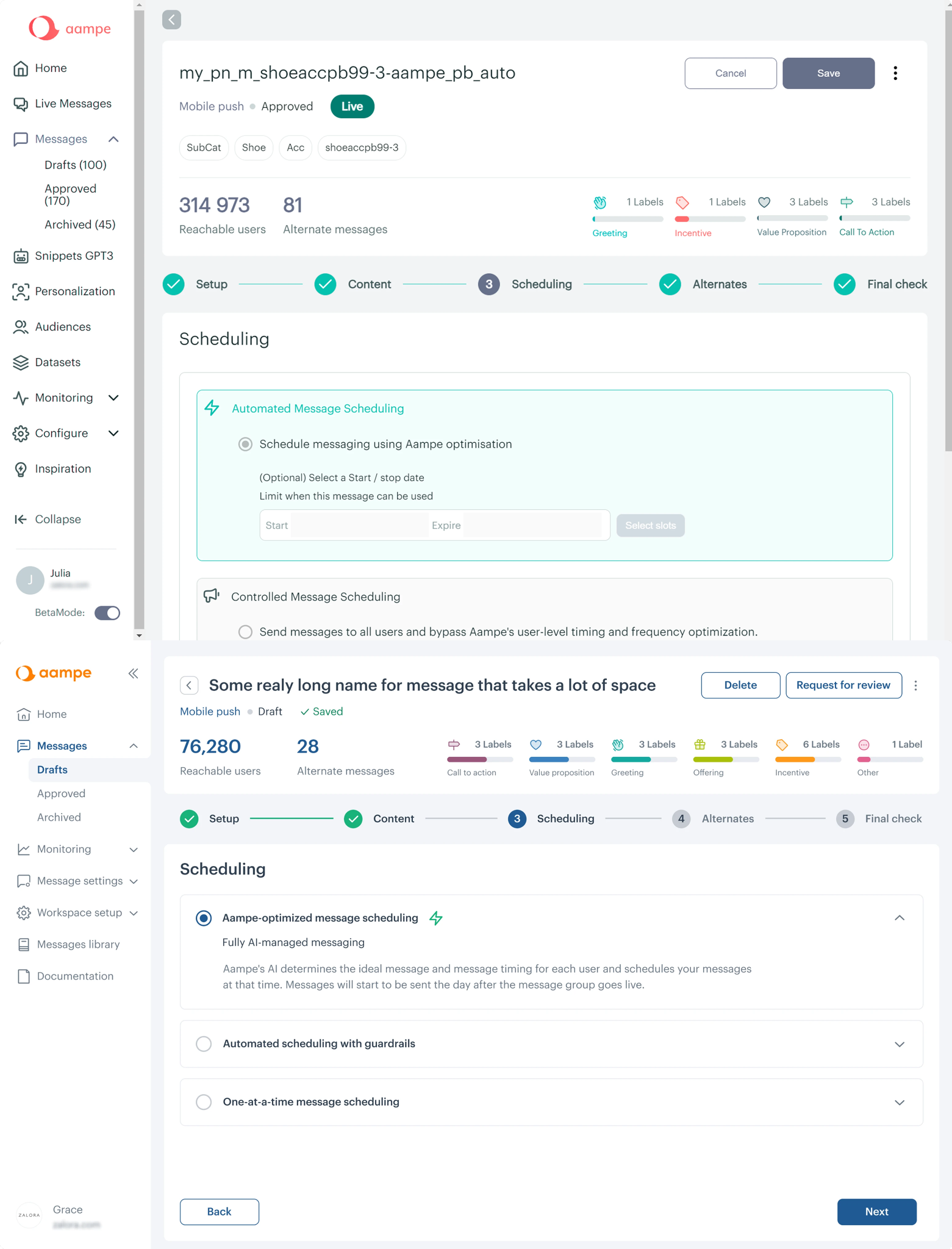Image resolution: width=952 pixels, height=1249 pixels.
Task: Click the Collapse arrow icon in top sidebar
Action: [21, 520]
